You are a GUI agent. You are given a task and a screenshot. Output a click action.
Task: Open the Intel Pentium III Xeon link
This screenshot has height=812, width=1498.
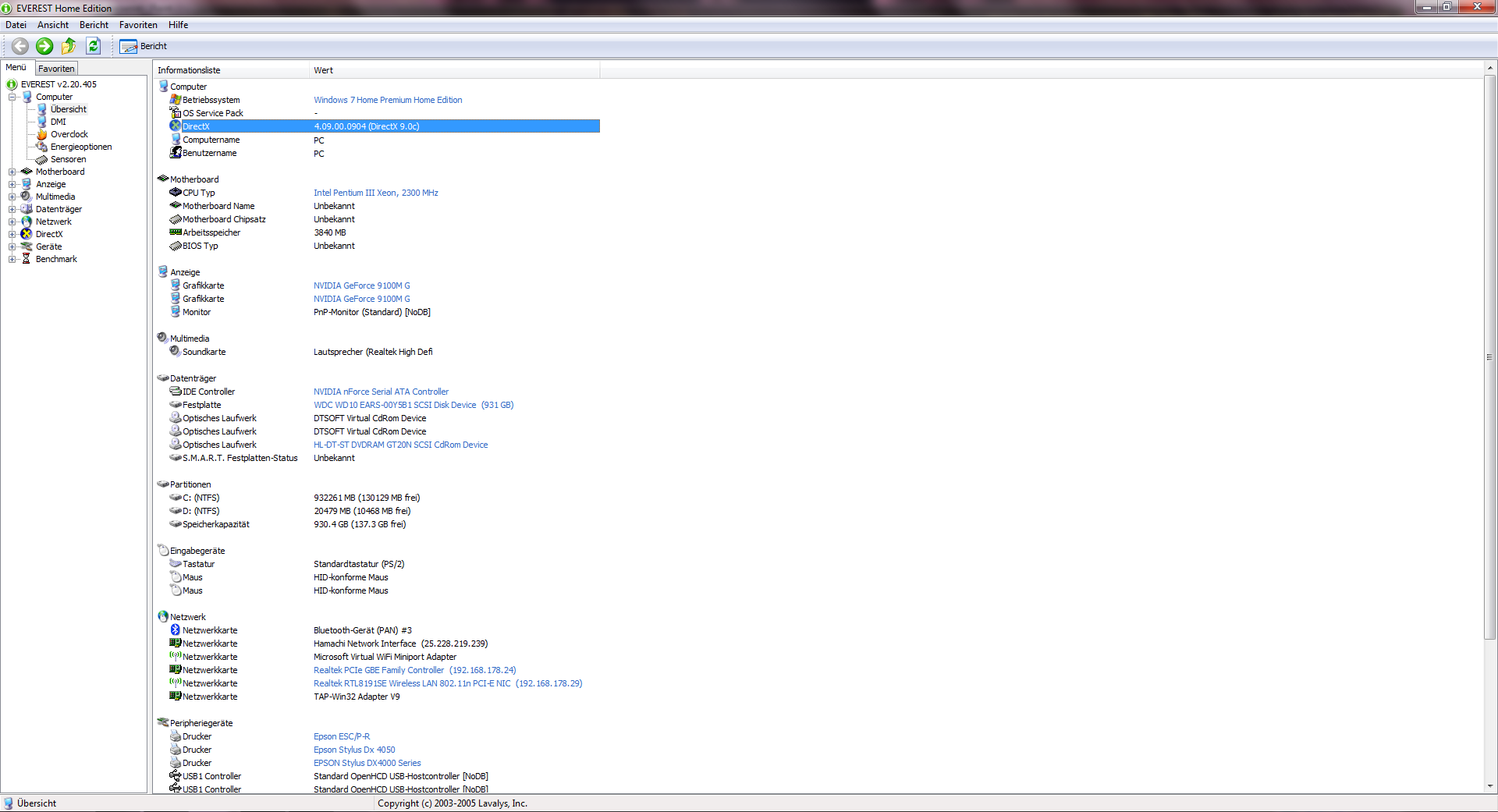point(375,193)
